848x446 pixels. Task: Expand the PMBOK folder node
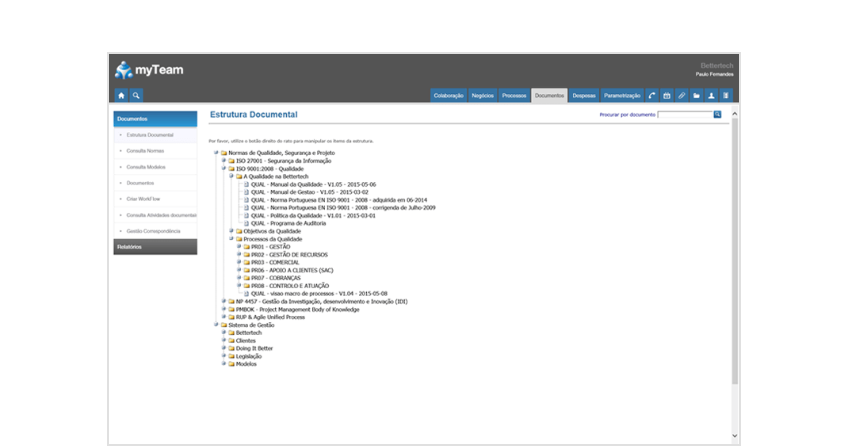click(224, 309)
